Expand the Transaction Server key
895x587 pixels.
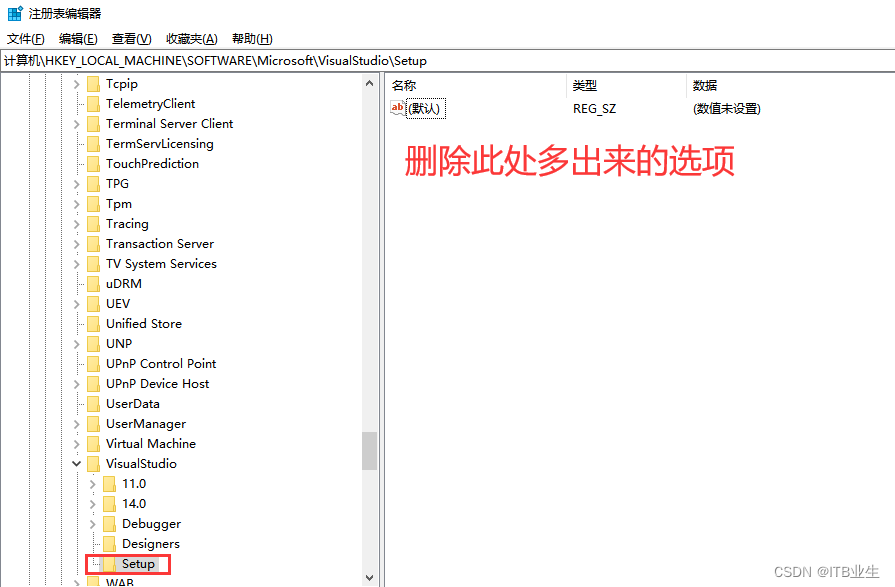click(76, 244)
